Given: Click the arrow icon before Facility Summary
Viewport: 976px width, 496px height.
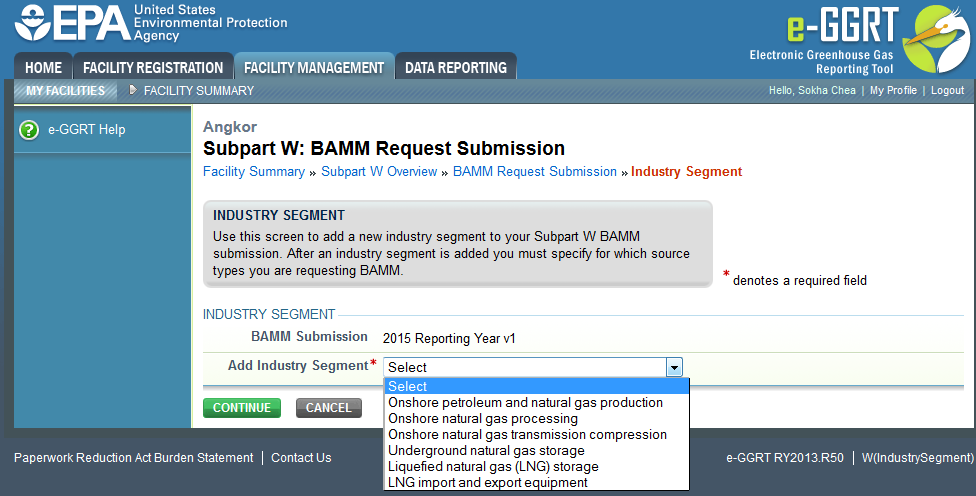Looking at the screenshot, I should [x=133, y=90].
